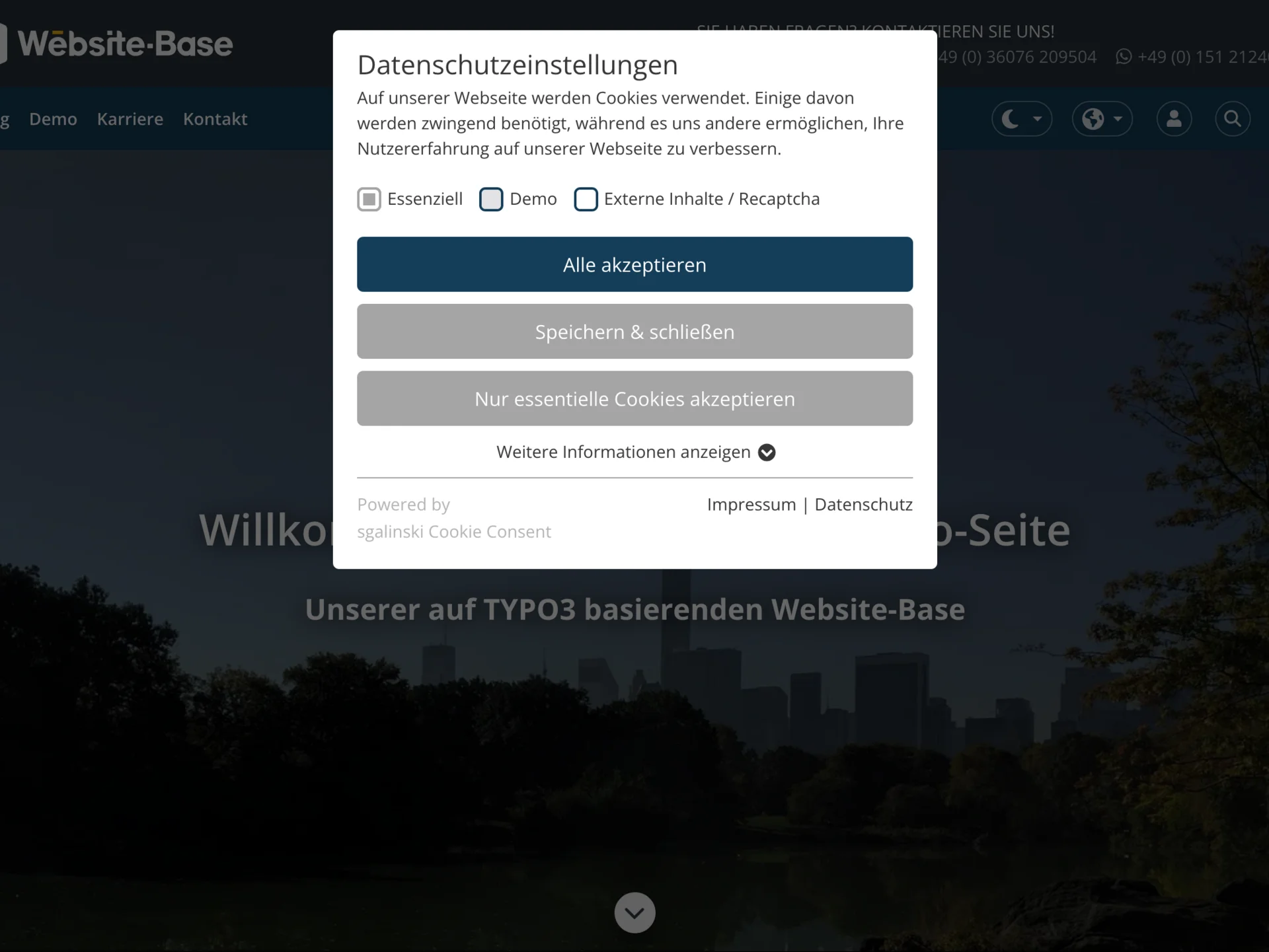Click the user account icon
The height and width of the screenshot is (952, 1269).
1174,118
